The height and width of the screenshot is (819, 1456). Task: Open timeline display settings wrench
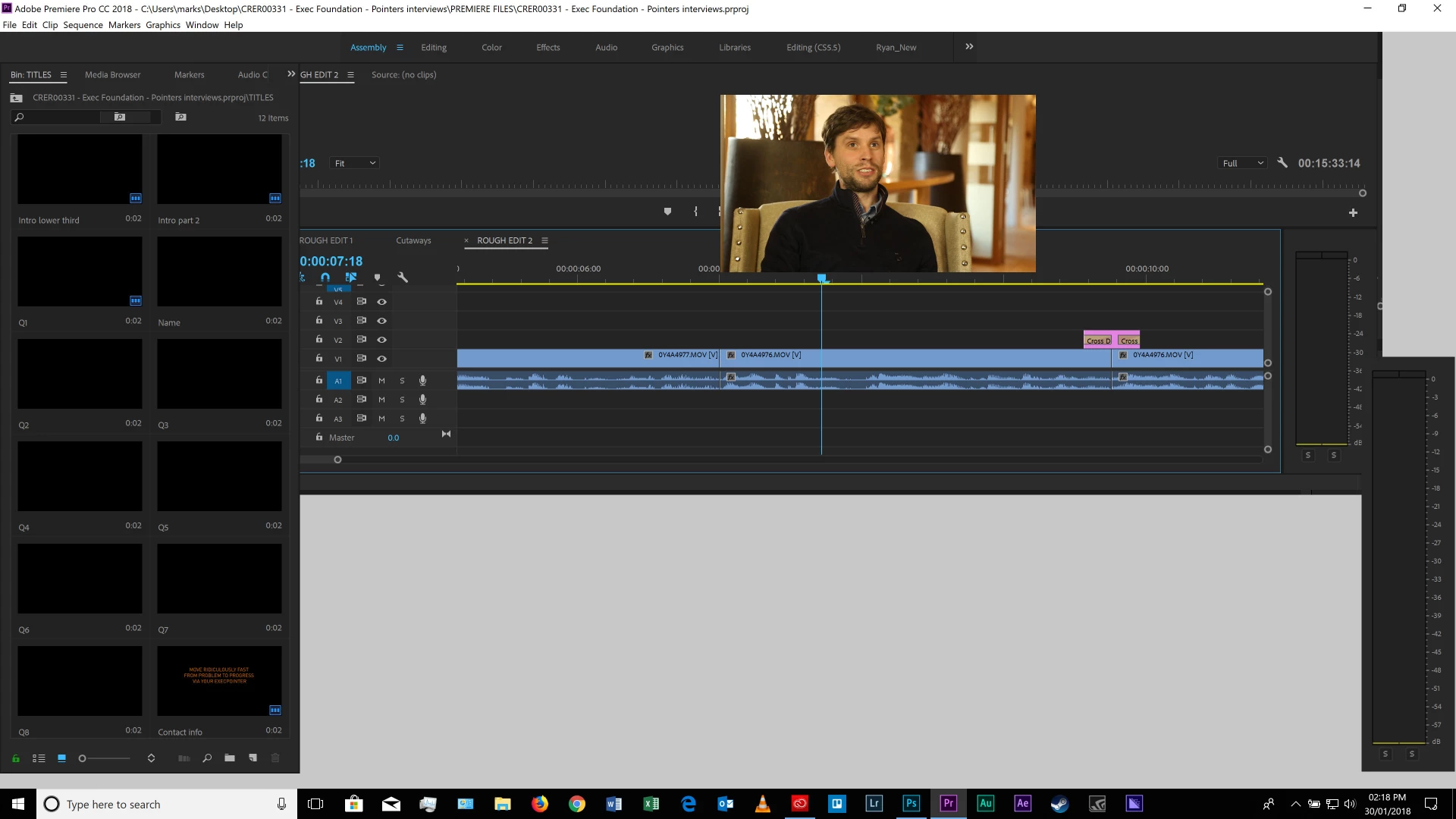[403, 278]
